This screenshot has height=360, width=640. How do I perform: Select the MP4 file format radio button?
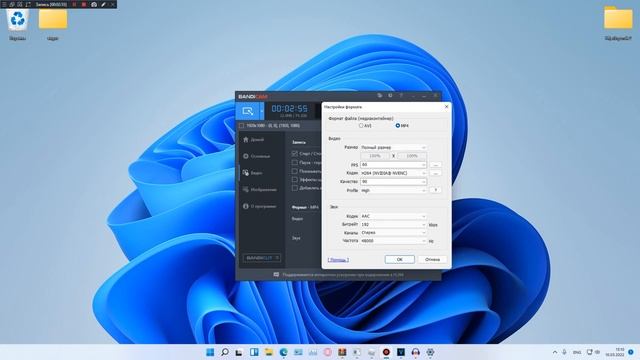click(398, 126)
